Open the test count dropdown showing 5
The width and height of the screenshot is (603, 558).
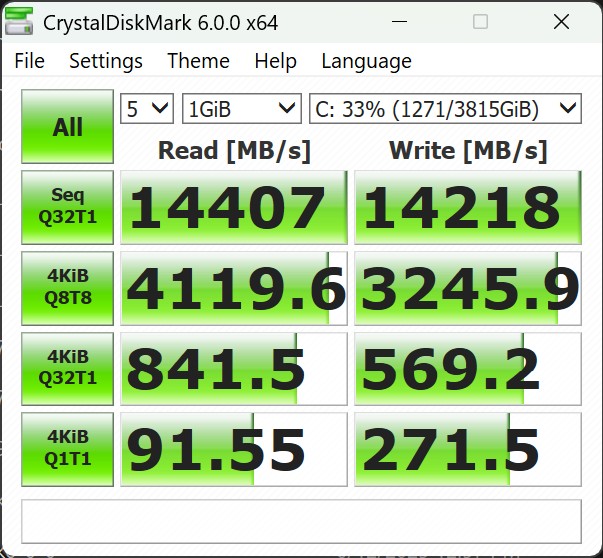[147, 108]
